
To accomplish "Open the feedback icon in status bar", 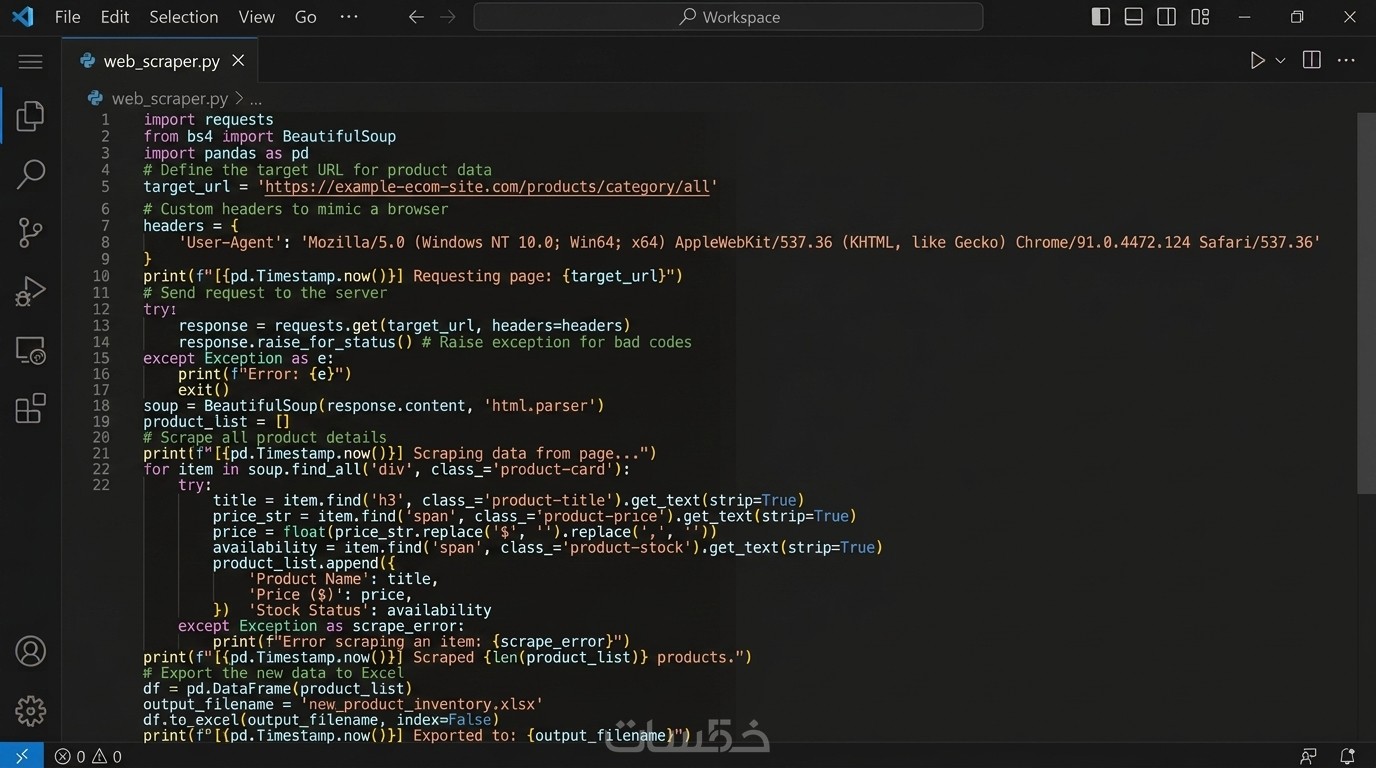I will (x=1308, y=756).
